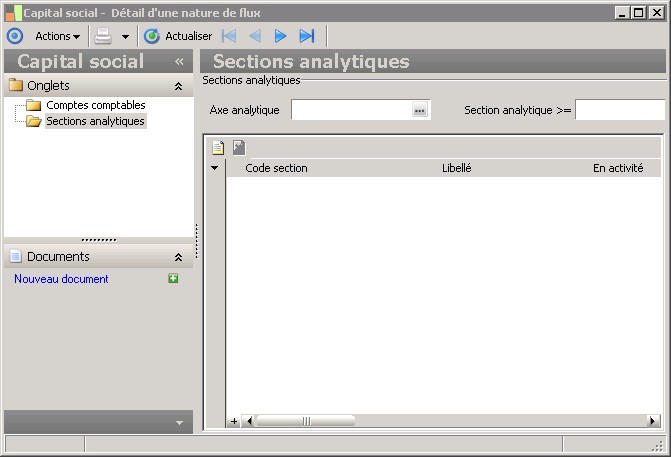Screen dimensions: 671x457
Task: Click the printer icon
Action: [x=103, y=36]
